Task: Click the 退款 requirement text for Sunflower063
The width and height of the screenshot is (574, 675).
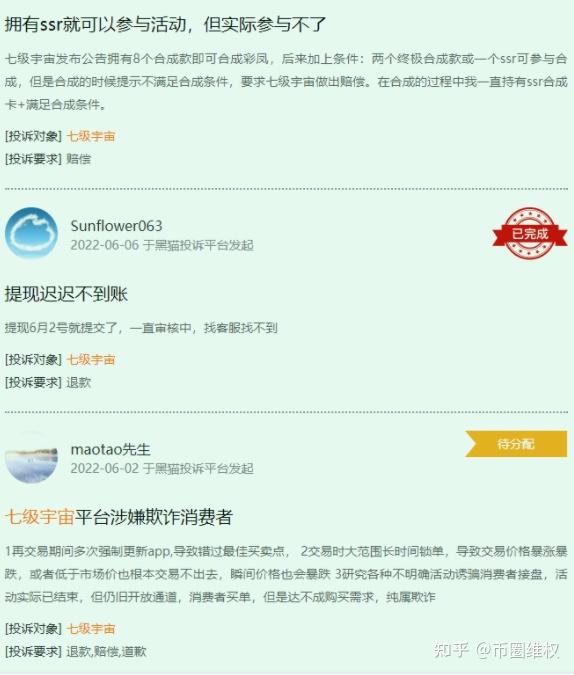Action: [x=78, y=382]
